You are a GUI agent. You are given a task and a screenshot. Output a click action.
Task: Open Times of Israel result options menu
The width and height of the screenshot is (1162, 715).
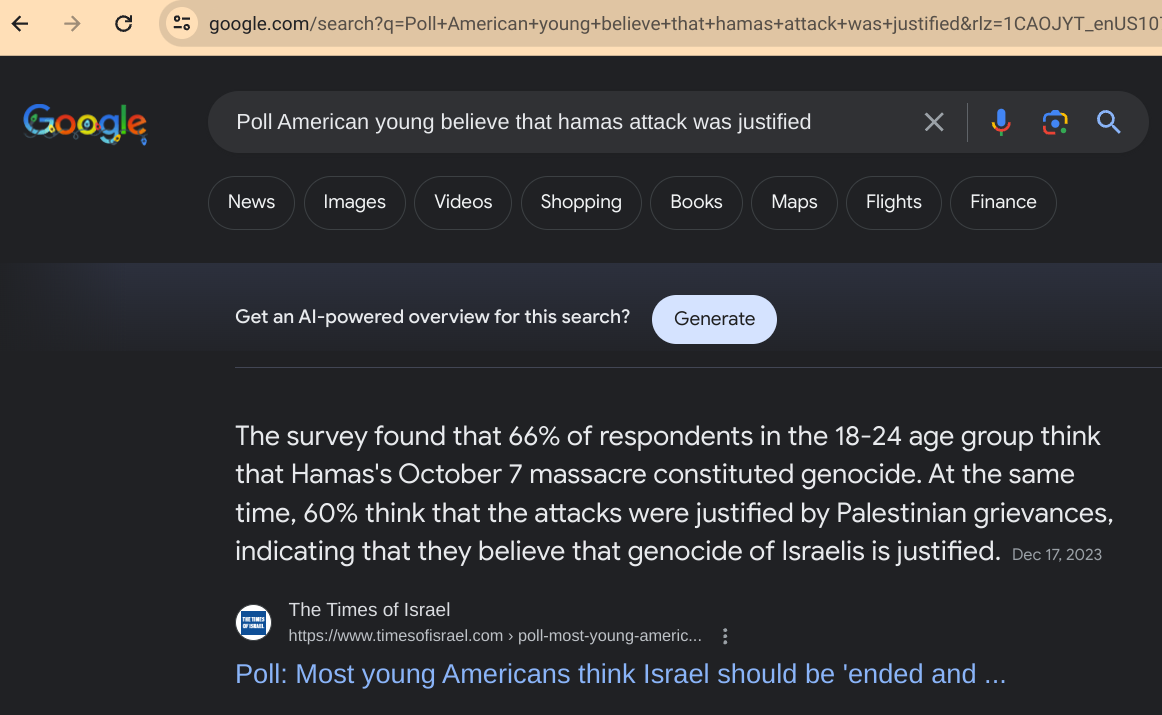coord(726,636)
